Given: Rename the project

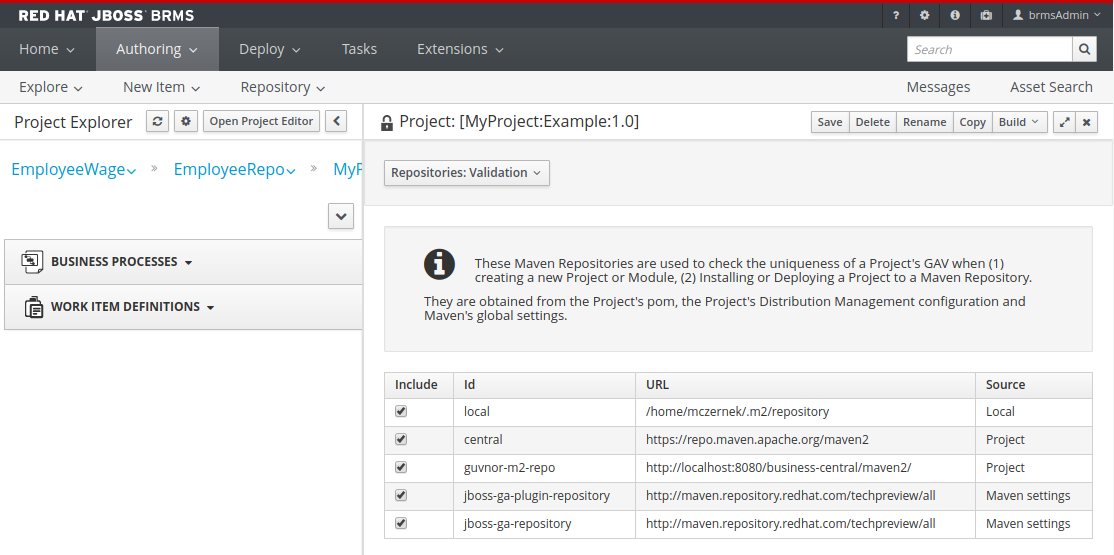Looking at the screenshot, I should (x=924, y=122).
